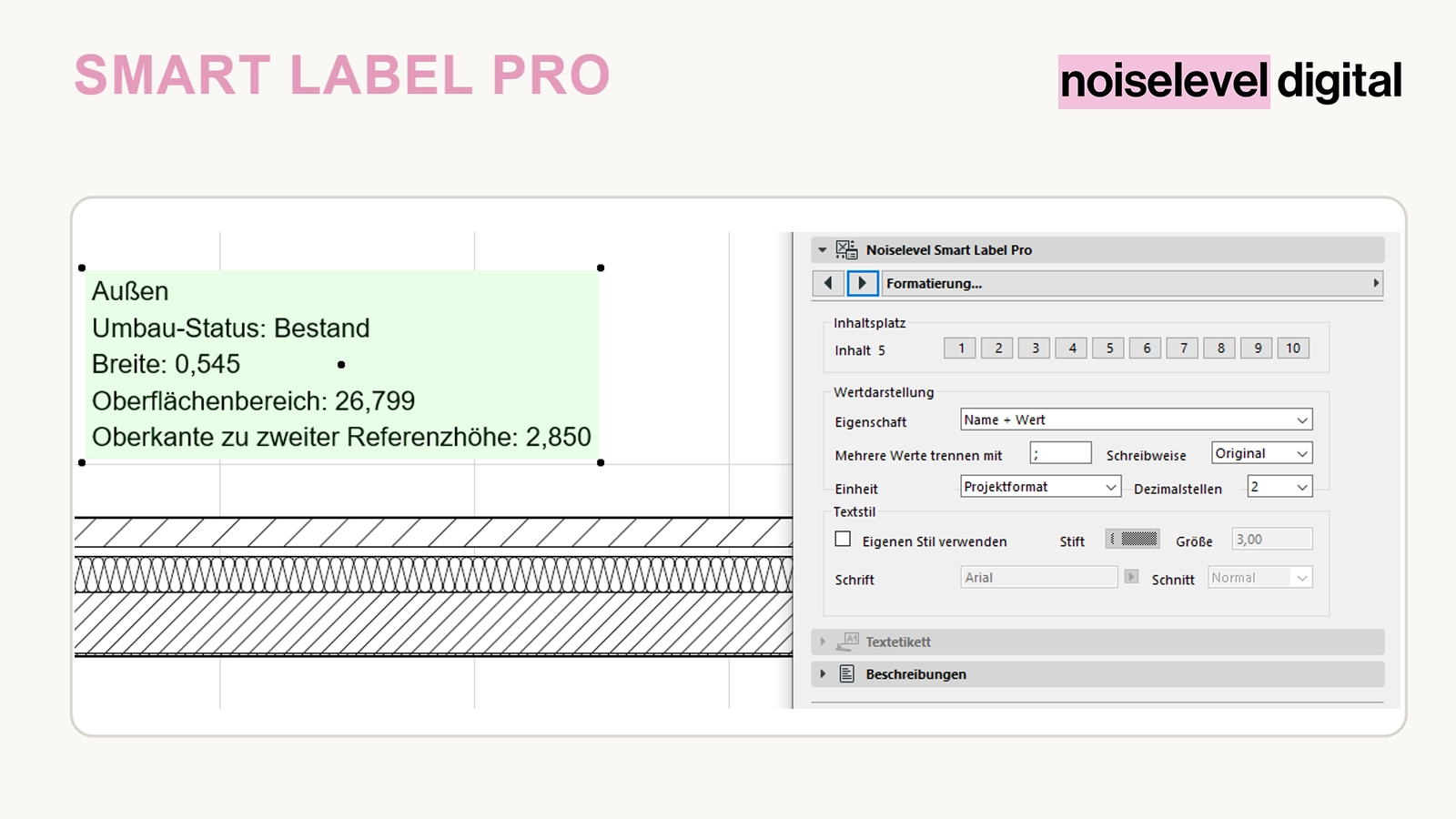The image size is (1456, 819).
Task: Collapse the Noiselevel Smart Label Pro section
Action: click(823, 249)
